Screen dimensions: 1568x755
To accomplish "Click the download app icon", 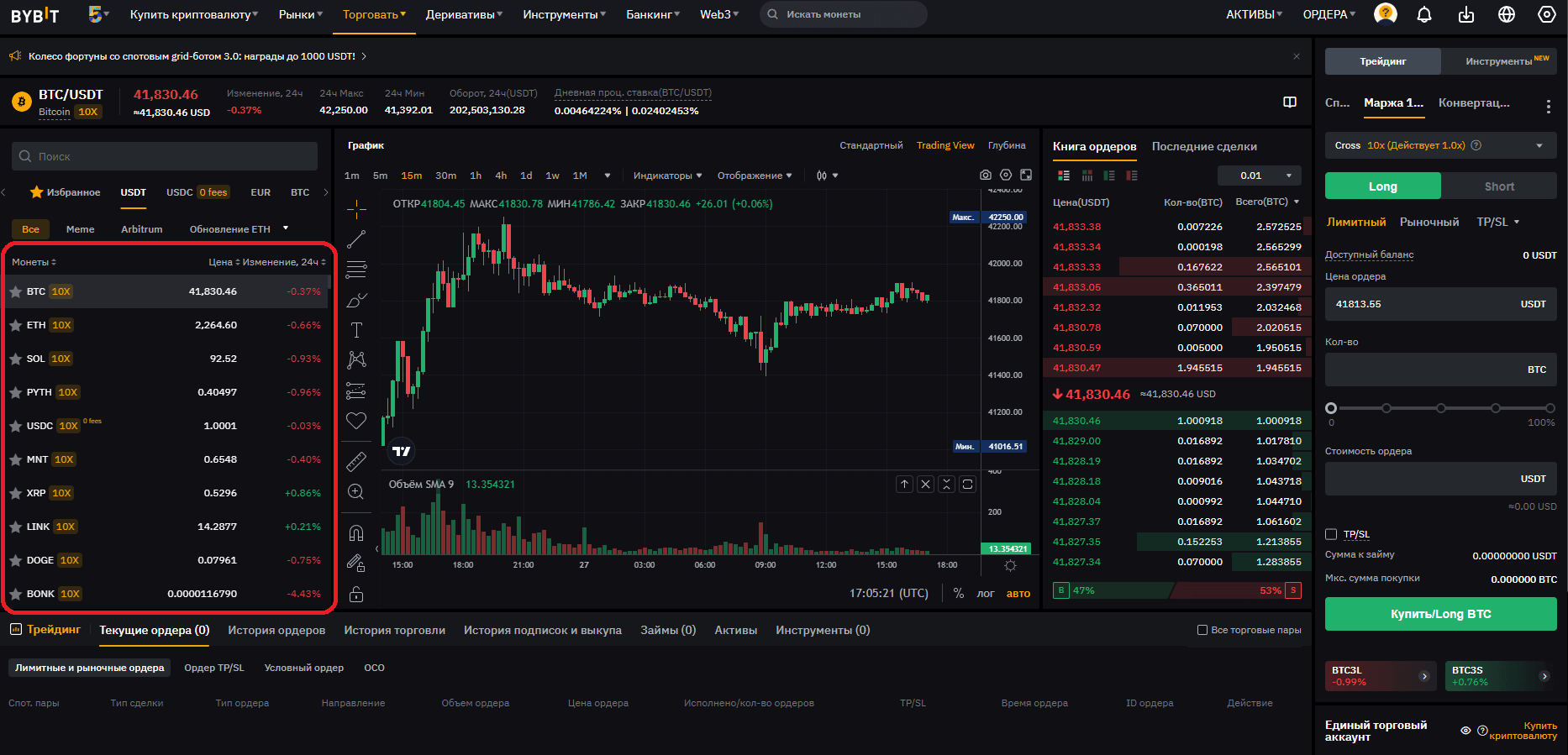I will pos(1466,14).
